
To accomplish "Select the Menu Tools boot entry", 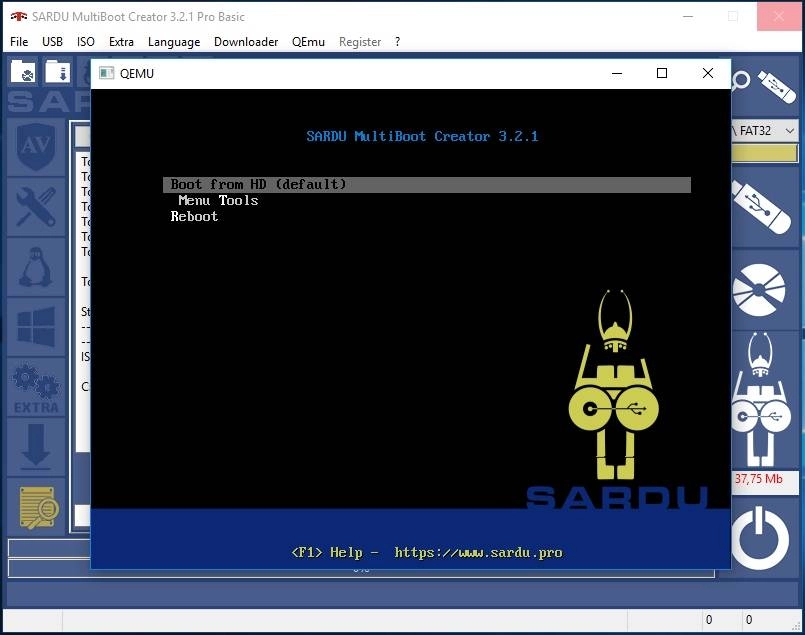I will [218, 200].
